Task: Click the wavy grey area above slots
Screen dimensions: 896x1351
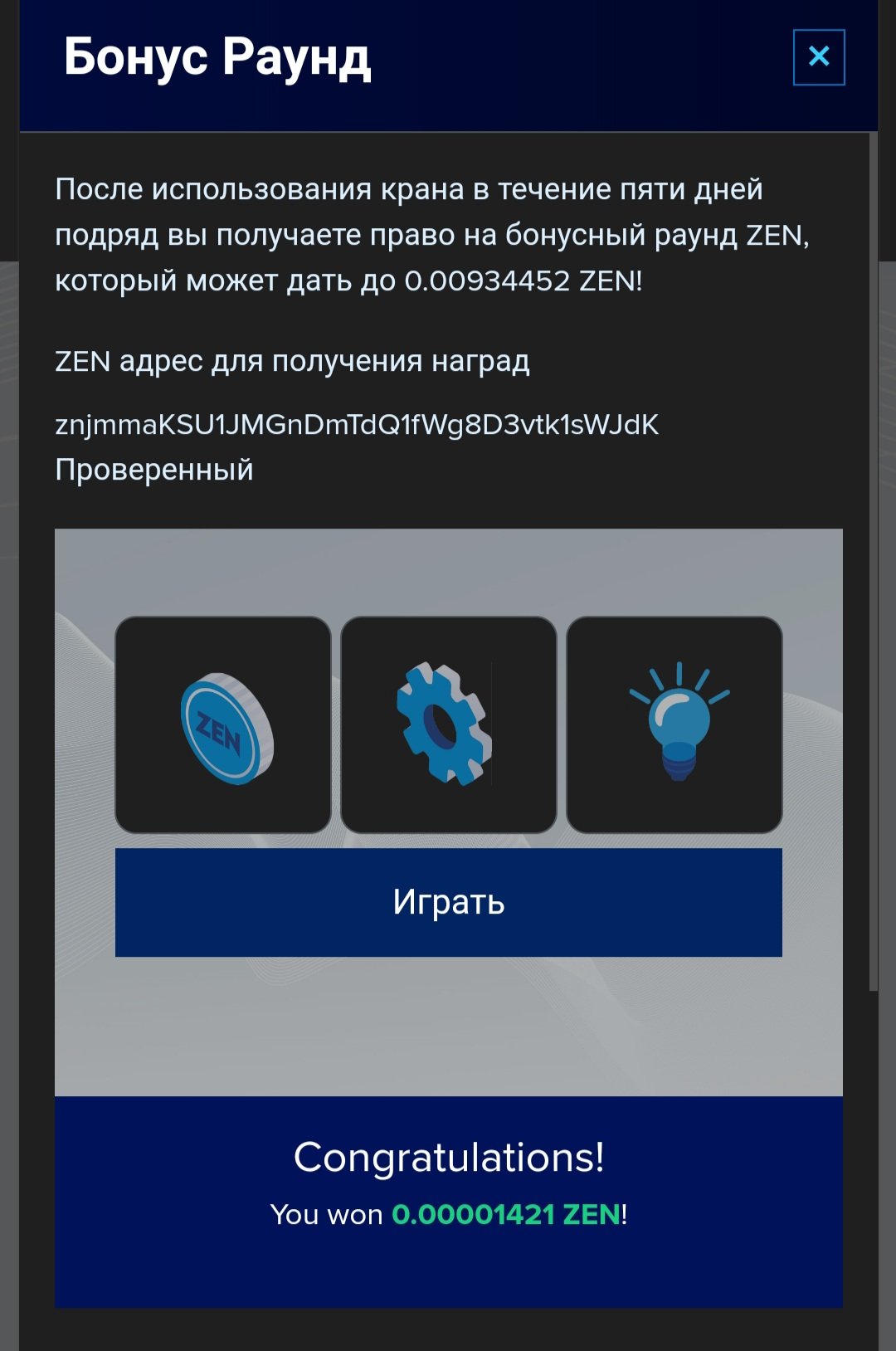Action: pos(449,572)
